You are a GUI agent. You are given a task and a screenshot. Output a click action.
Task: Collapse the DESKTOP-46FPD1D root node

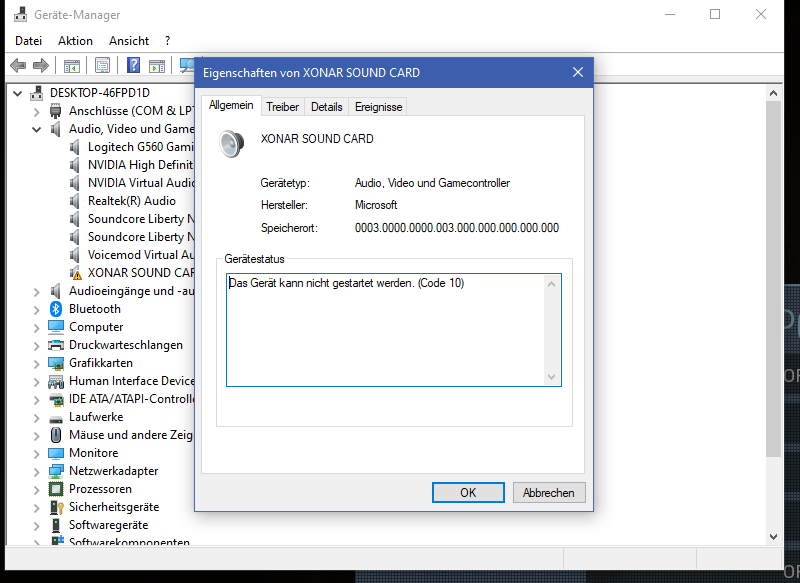[x=17, y=93]
